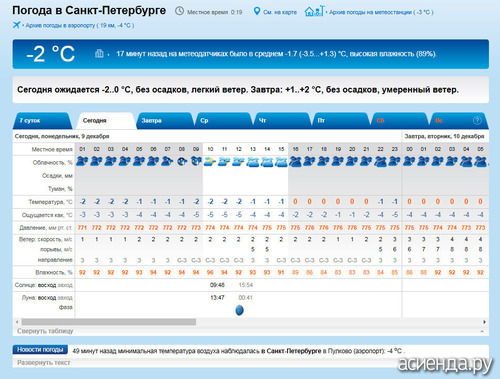The image size is (500, 379).
Task: Click 'Развернуть текст' to expand news
Action: pyautogui.click(x=44, y=363)
